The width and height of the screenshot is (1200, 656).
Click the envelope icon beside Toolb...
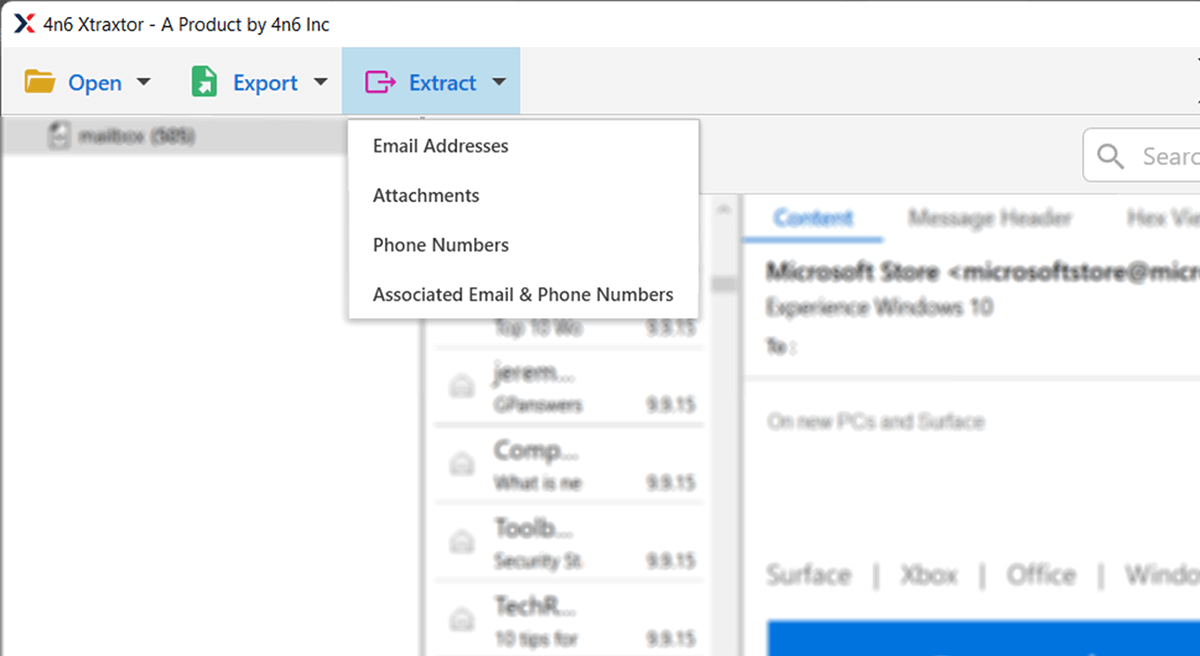tap(461, 544)
